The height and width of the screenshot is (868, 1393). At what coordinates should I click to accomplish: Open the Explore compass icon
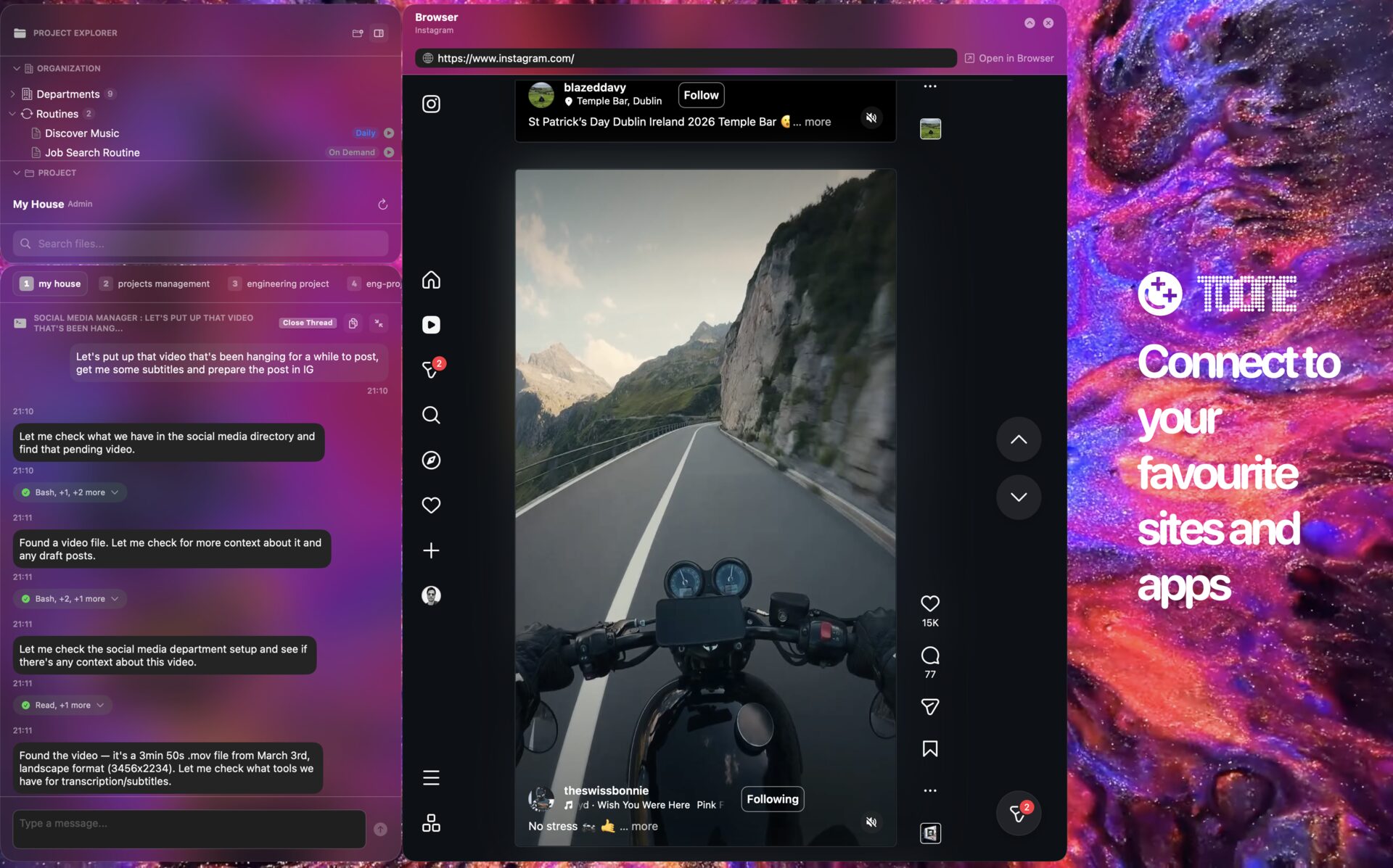(431, 460)
